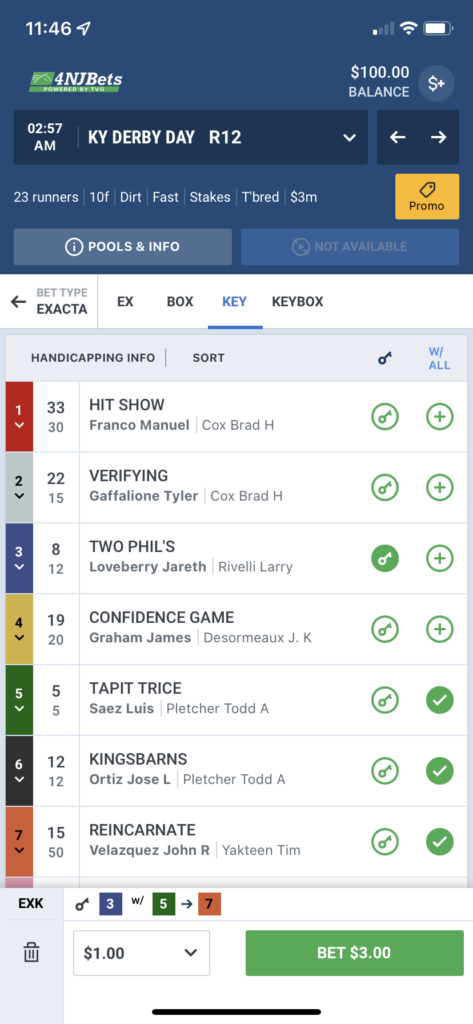
Task: Uncheck Kingsbarns with selection
Action: click(440, 771)
